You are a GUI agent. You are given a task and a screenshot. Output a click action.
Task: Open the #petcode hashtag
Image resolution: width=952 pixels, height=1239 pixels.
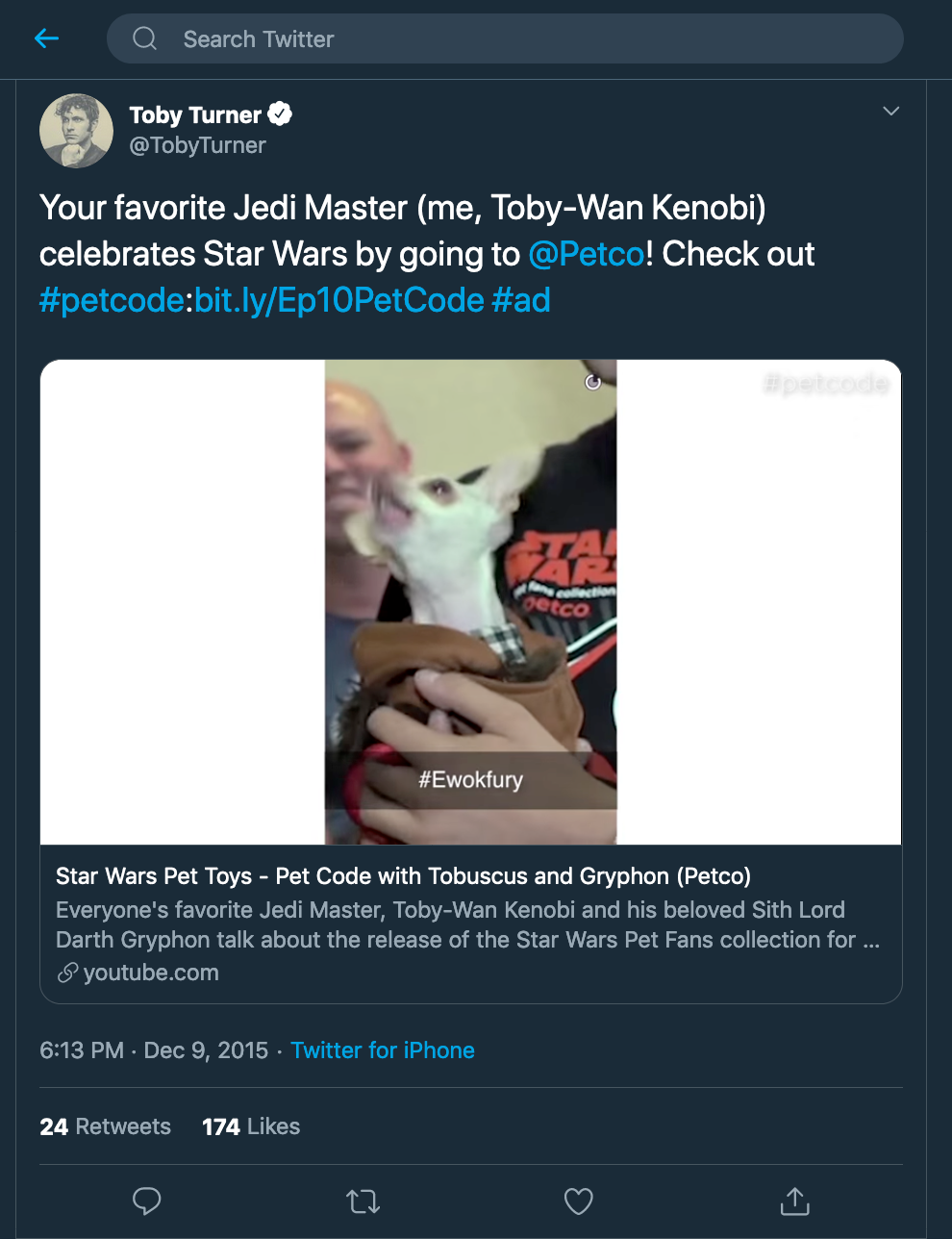point(112,300)
